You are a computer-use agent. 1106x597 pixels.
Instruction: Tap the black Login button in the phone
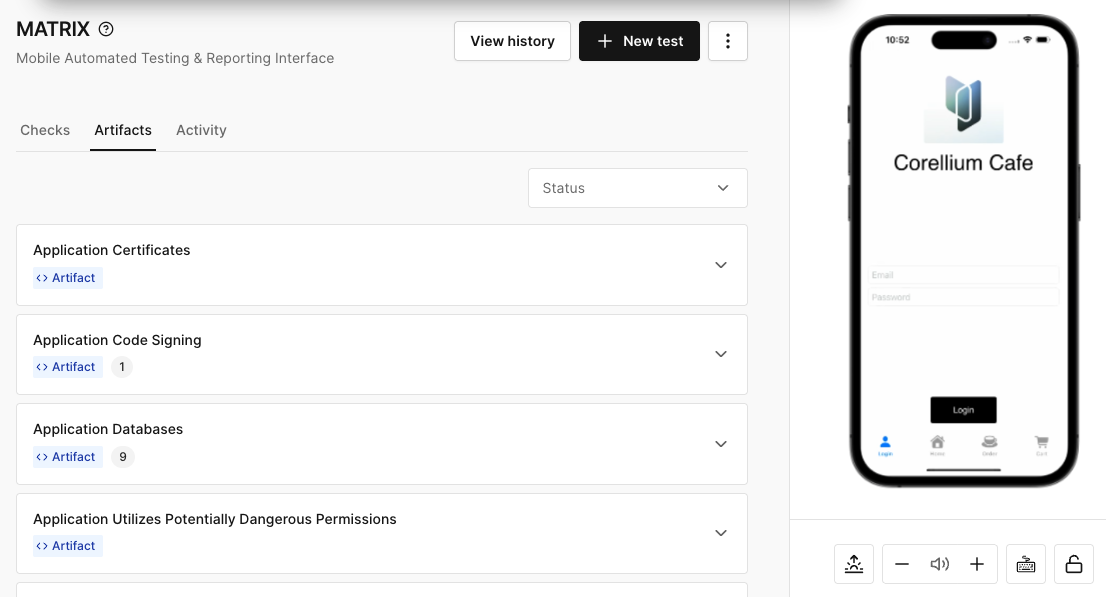click(x=964, y=410)
